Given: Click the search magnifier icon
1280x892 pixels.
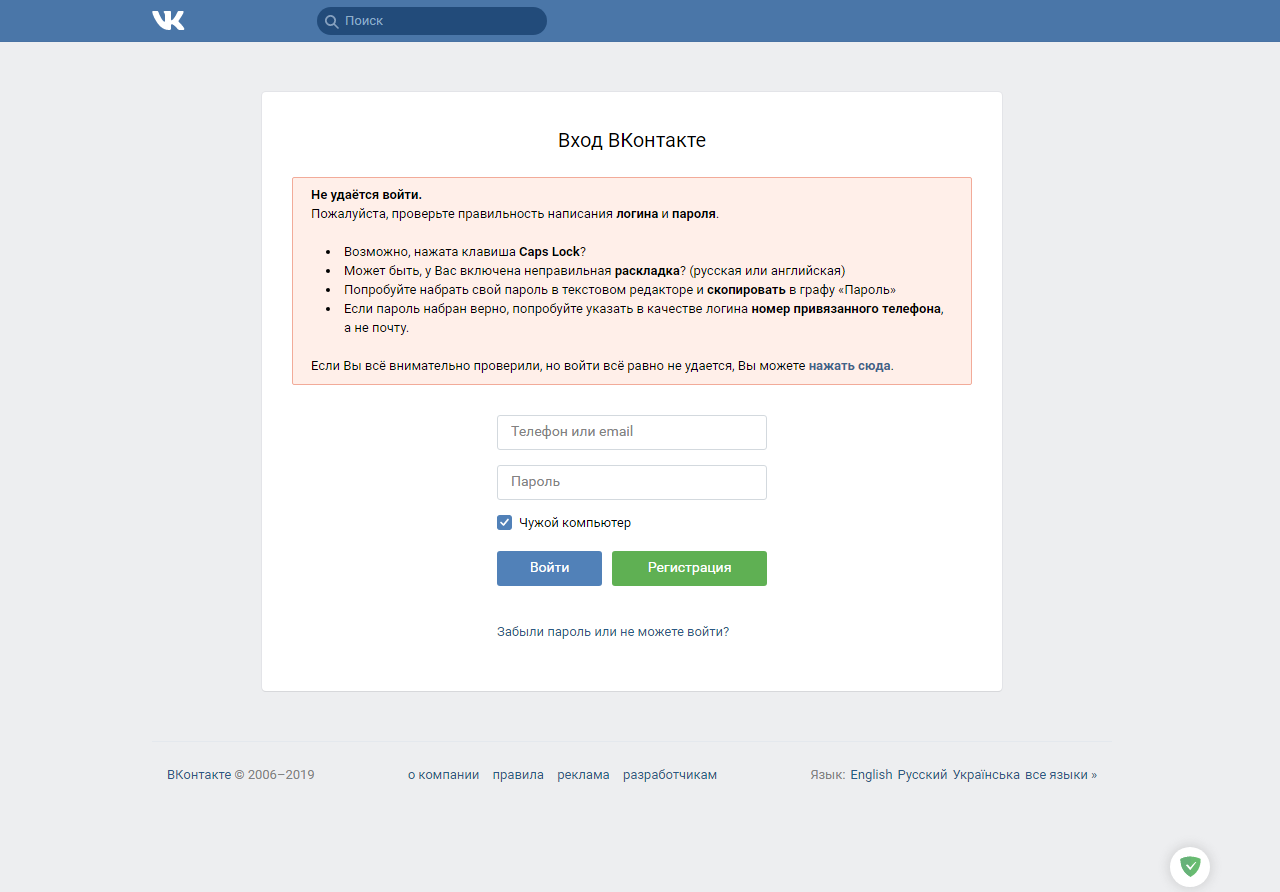Looking at the screenshot, I should click(x=332, y=21).
